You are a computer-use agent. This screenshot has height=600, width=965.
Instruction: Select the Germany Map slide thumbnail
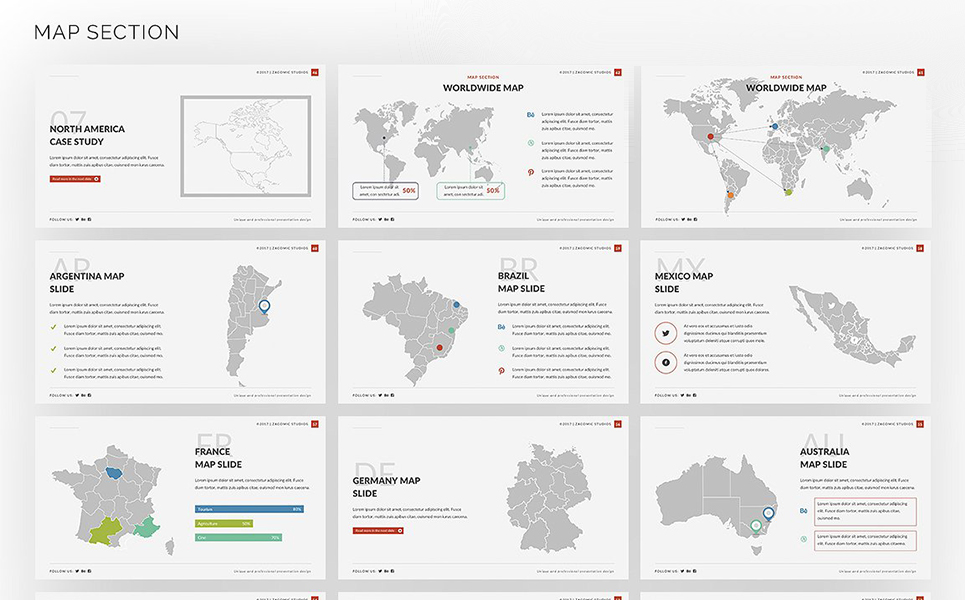pos(483,497)
